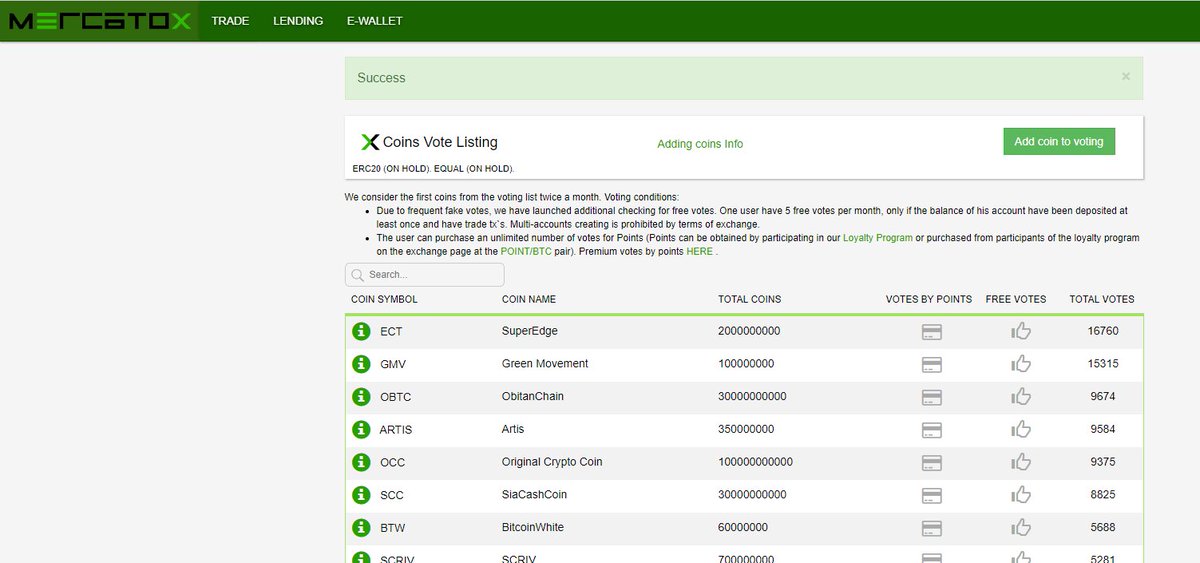
Task: Click the 15315 total votes value
Action: coord(1103,364)
